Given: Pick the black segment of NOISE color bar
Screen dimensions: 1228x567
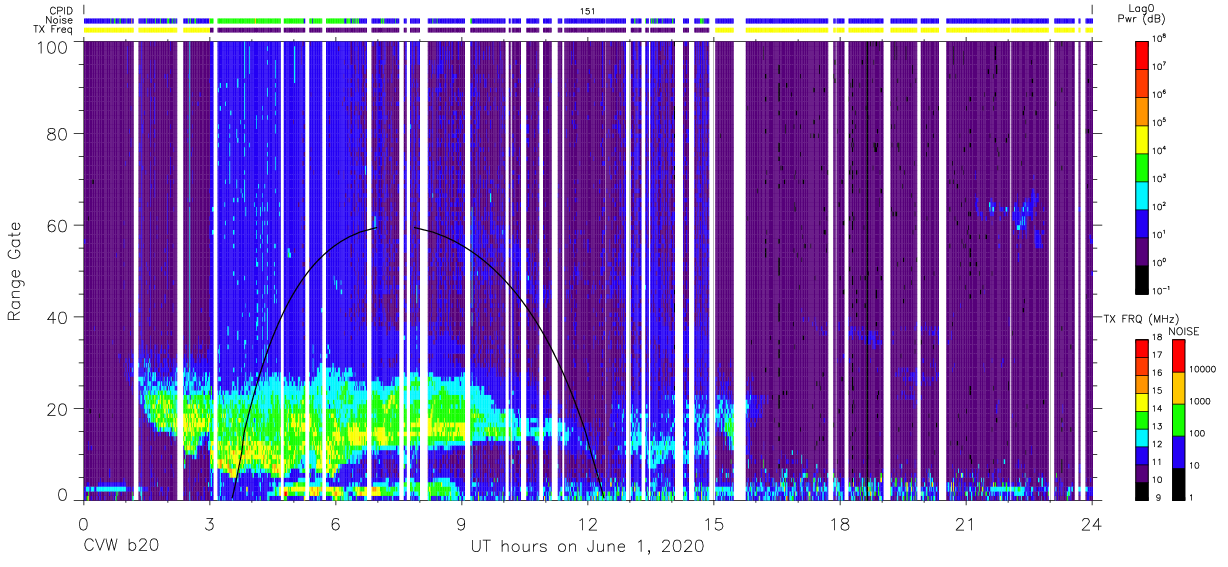Looking at the screenshot, I should 1179,483.
